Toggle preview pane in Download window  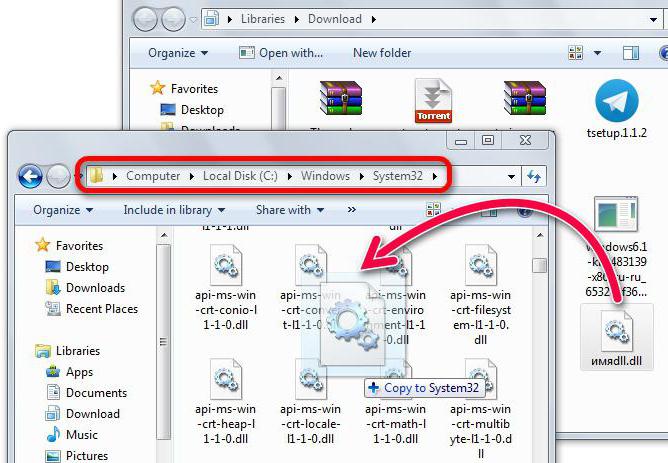point(631,53)
